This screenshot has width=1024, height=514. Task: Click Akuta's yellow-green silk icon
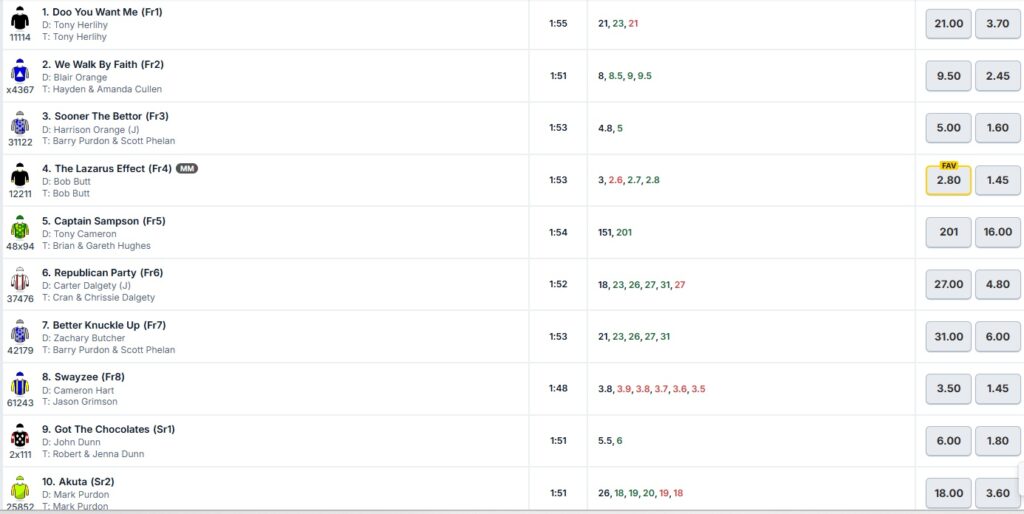(x=20, y=488)
